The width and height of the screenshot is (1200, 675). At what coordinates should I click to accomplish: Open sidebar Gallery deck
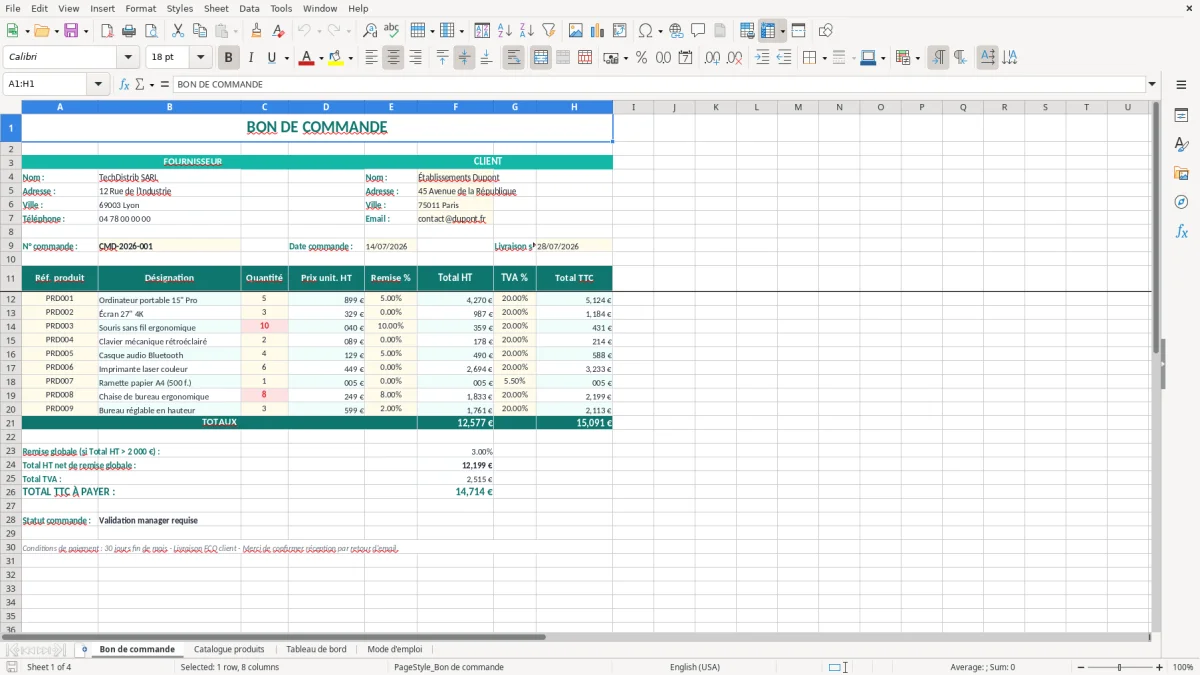point(1181,174)
